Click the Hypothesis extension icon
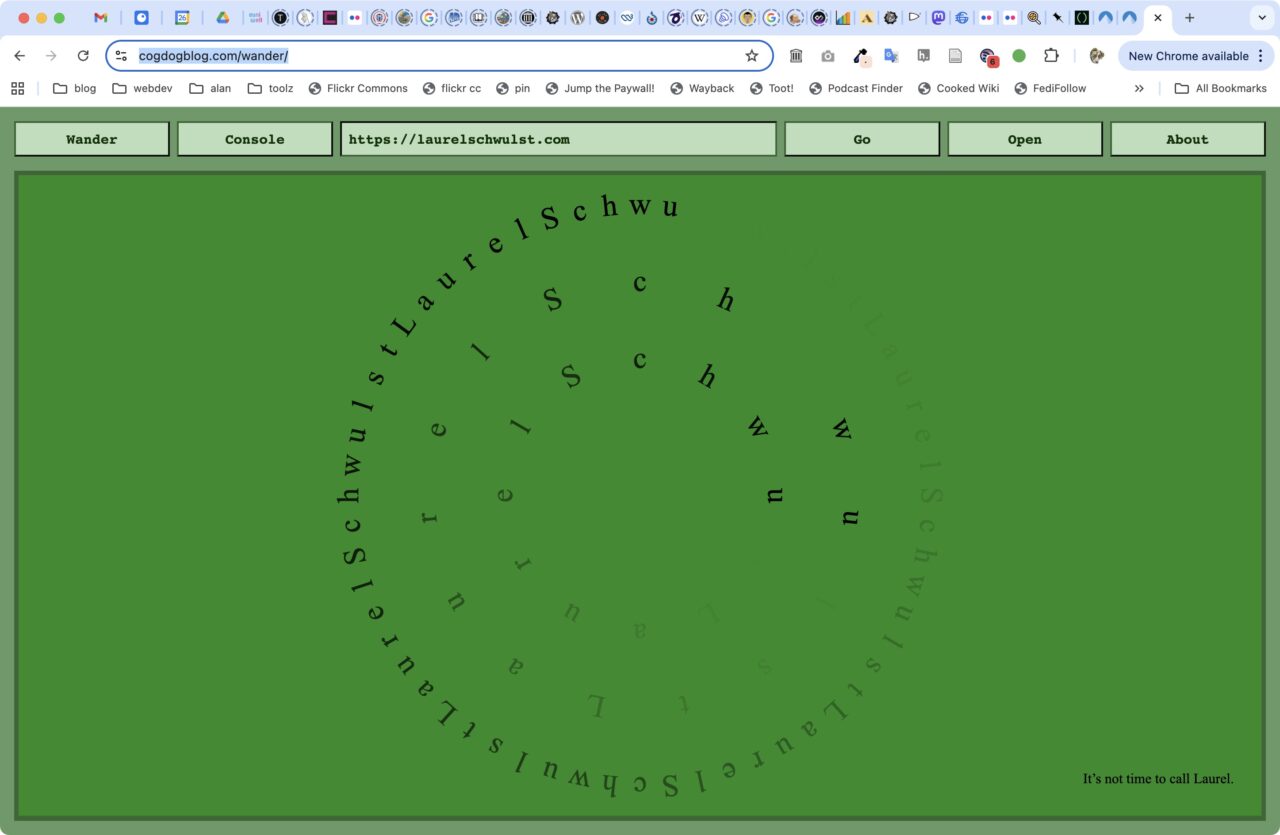The height and width of the screenshot is (835, 1280). (x=924, y=56)
